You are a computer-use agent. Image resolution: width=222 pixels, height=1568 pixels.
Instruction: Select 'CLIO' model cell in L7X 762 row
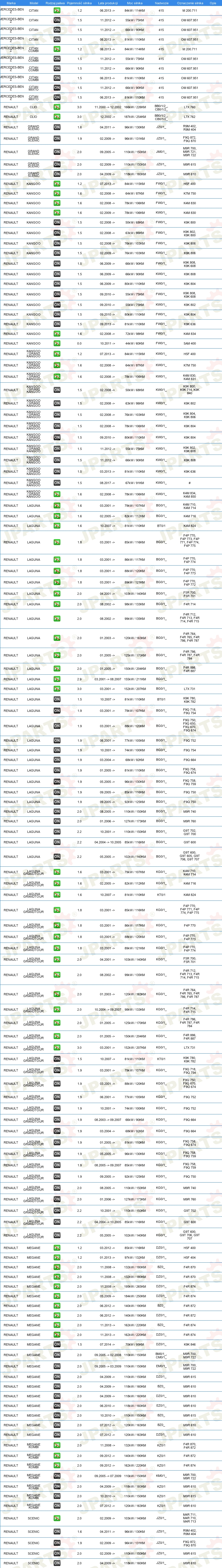(x=33, y=117)
